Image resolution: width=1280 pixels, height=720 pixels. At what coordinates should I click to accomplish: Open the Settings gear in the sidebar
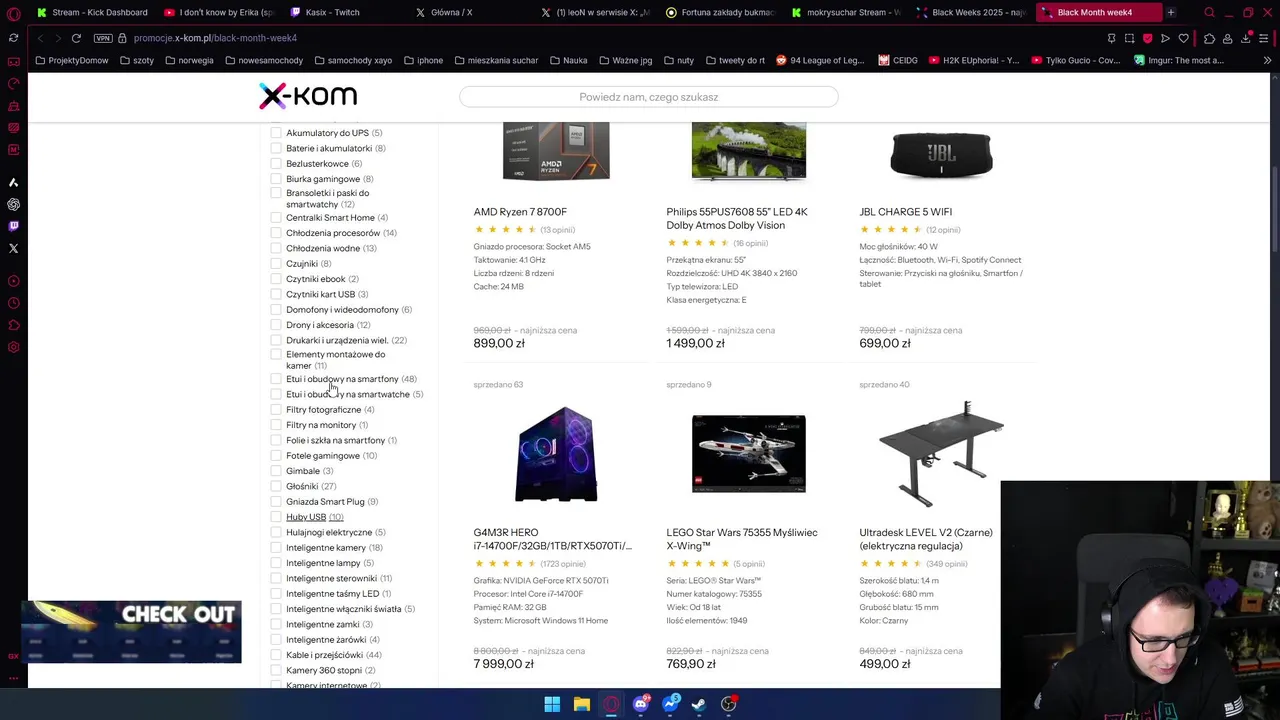coord(13,347)
